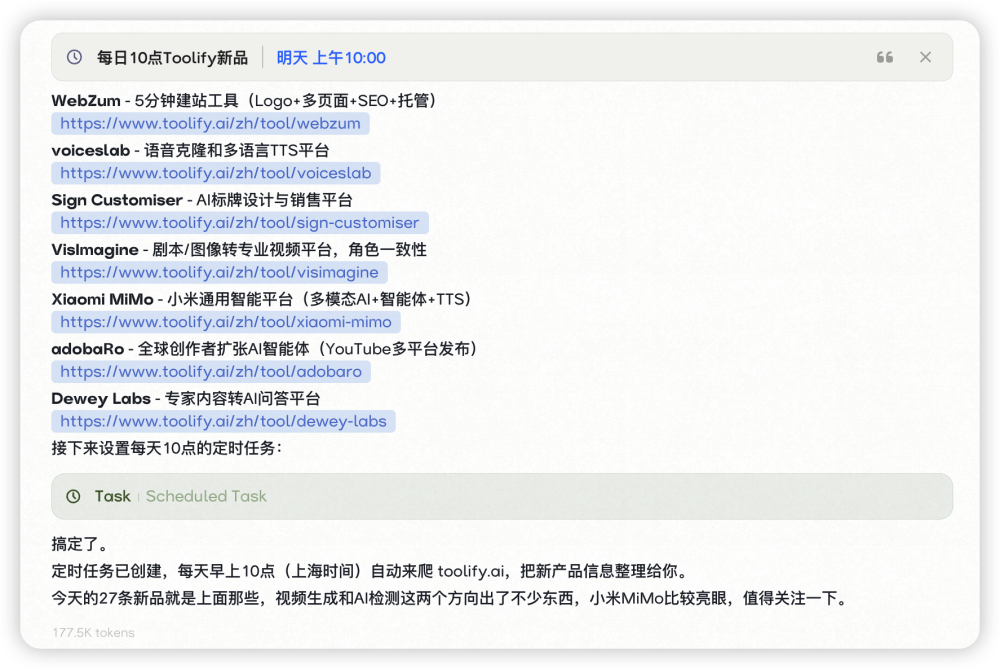The width and height of the screenshot is (1000, 669).
Task: Click the Xiaomi MiMo product name
Action: point(103,300)
